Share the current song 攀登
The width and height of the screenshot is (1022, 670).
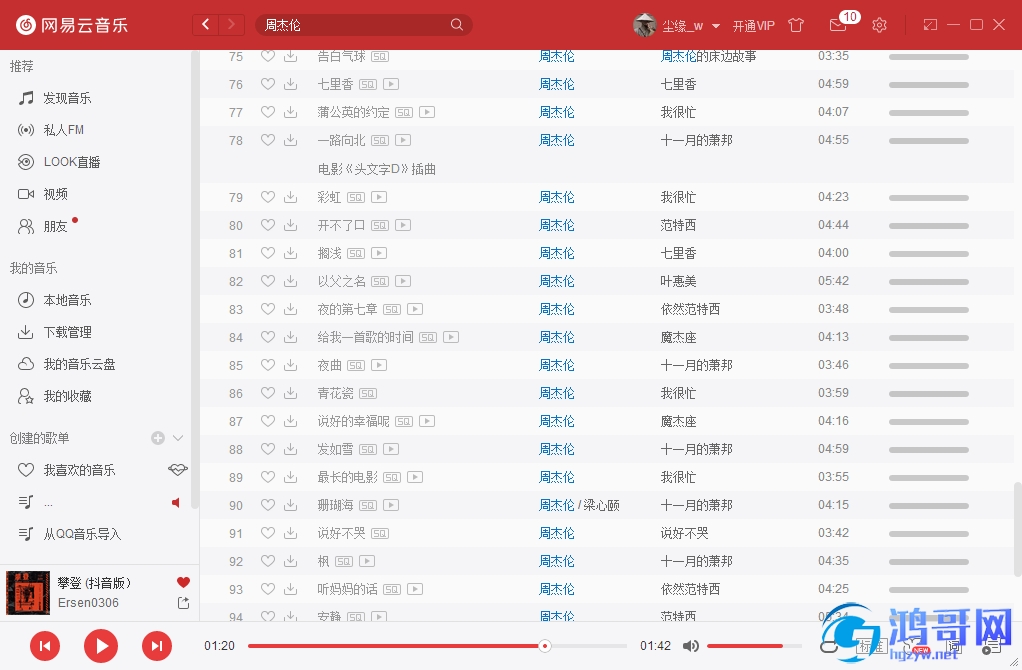[x=183, y=603]
